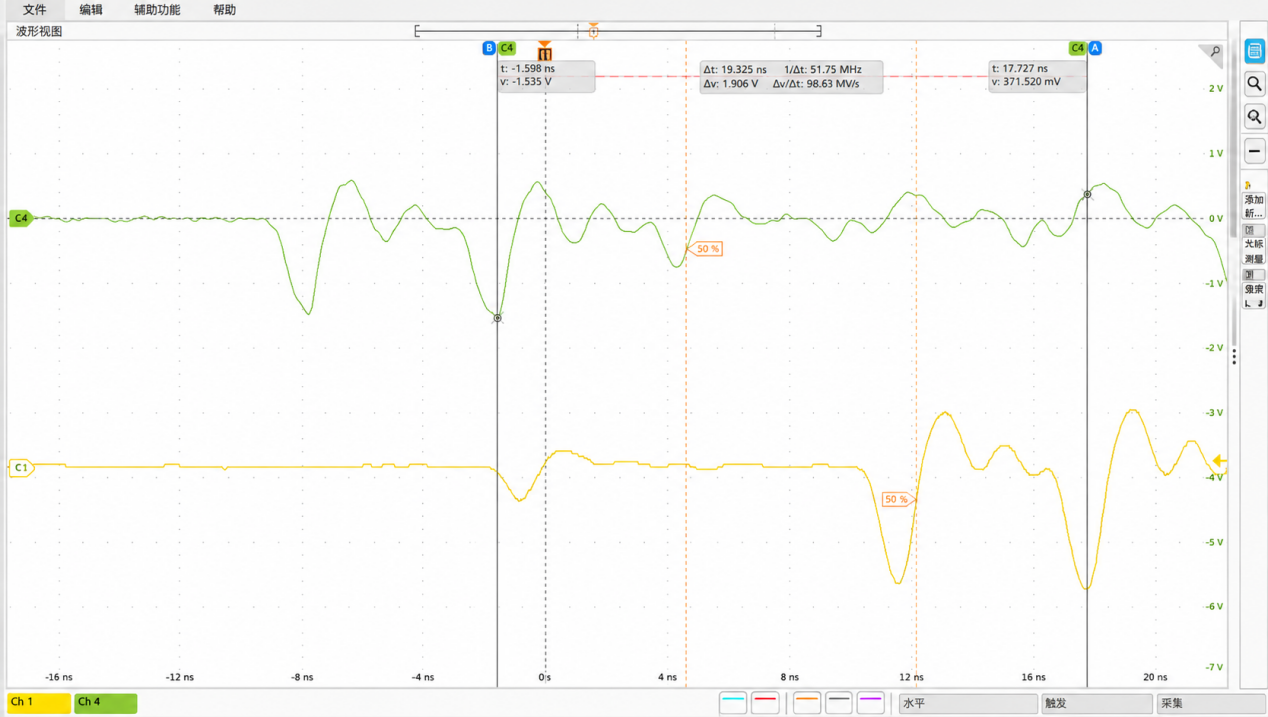
Task: Click the zoom magnifier in waveform corner
Action: [1214, 52]
